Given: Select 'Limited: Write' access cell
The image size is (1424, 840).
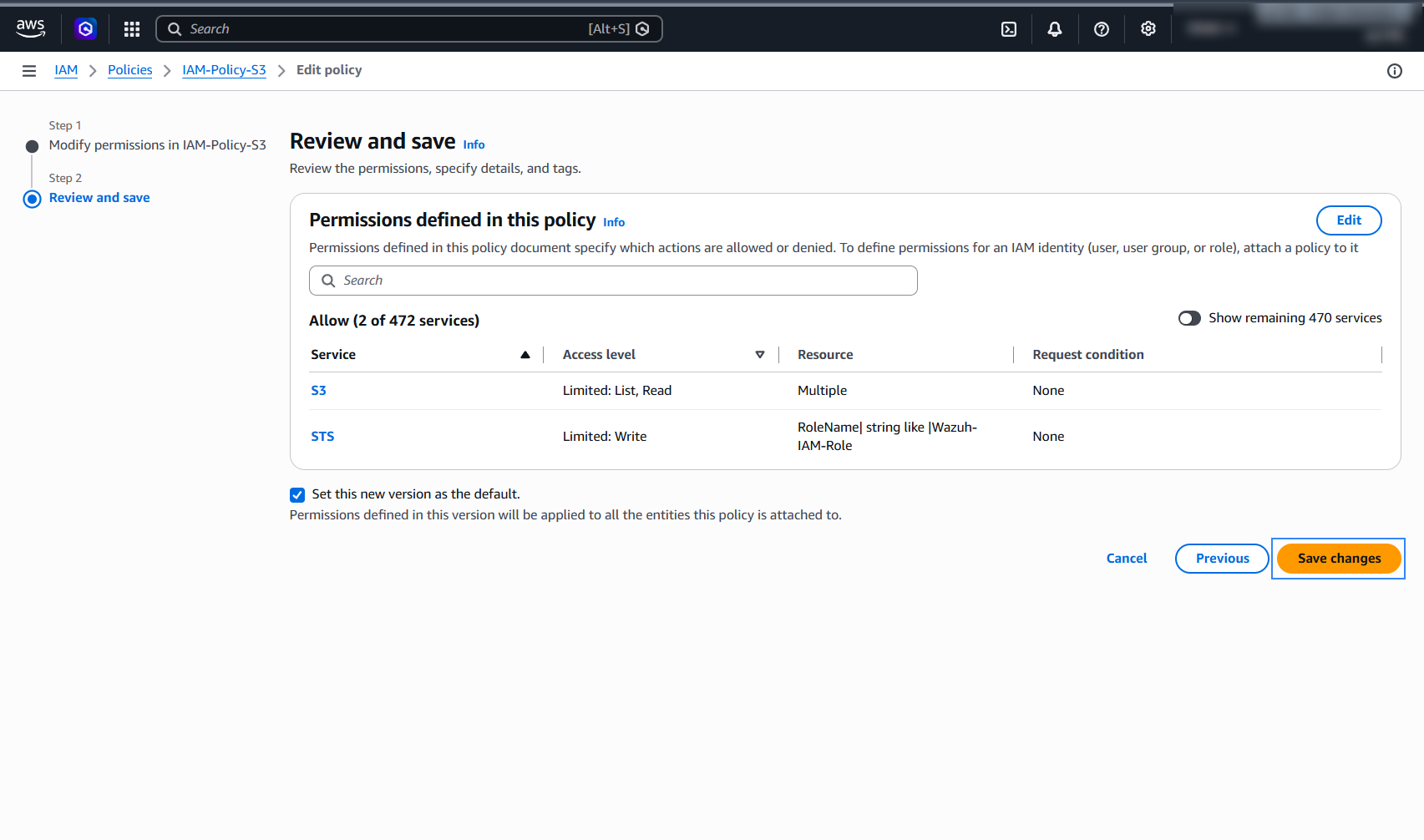Looking at the screenshot, I should coord(605,437).
